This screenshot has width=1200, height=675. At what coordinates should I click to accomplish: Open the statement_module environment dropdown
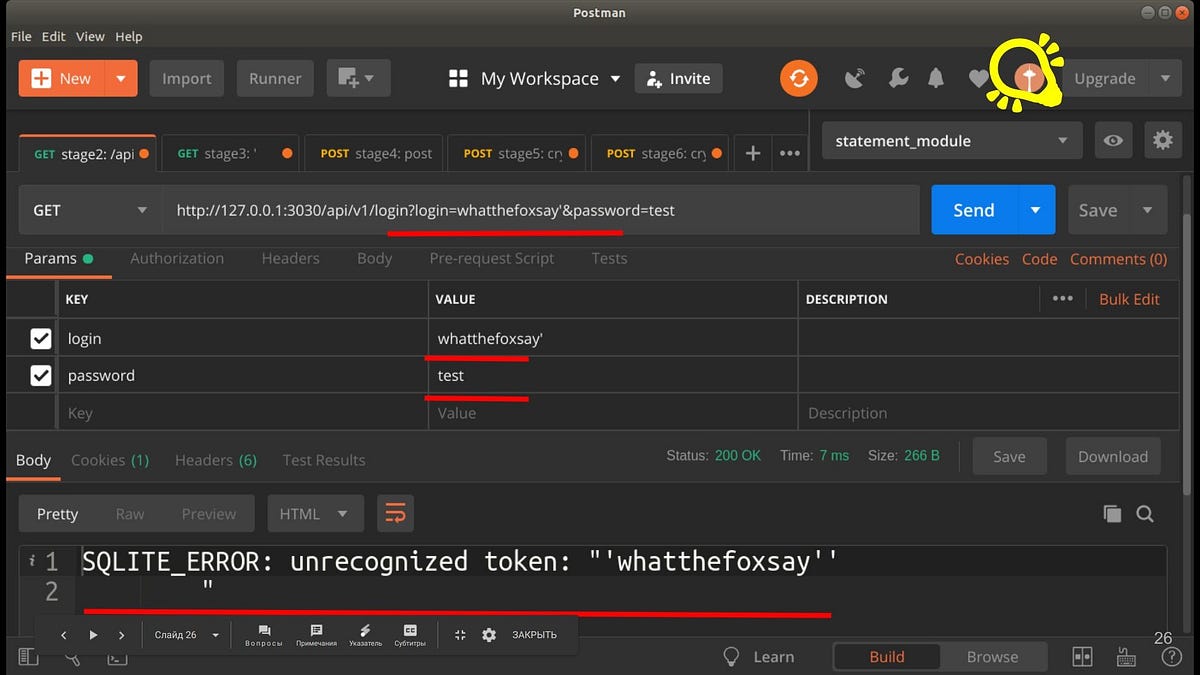point(951,141)
